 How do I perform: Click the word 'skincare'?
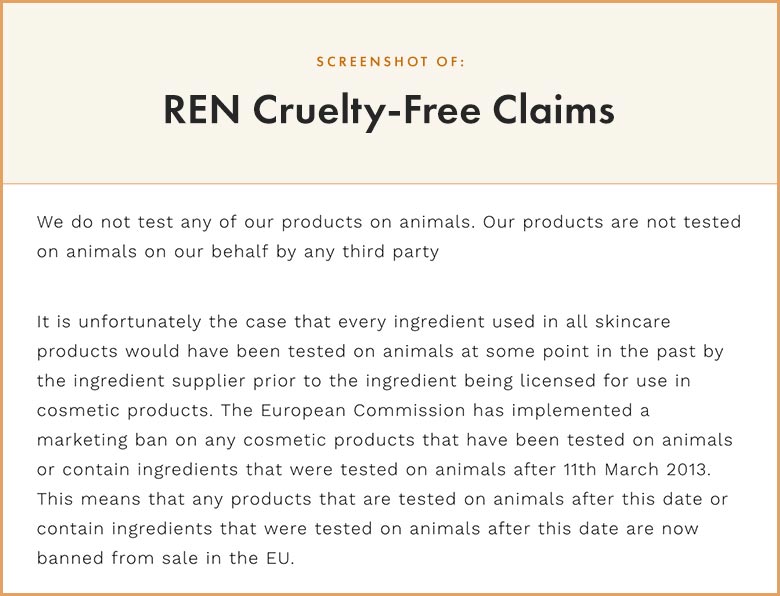[x=633, y=321]
